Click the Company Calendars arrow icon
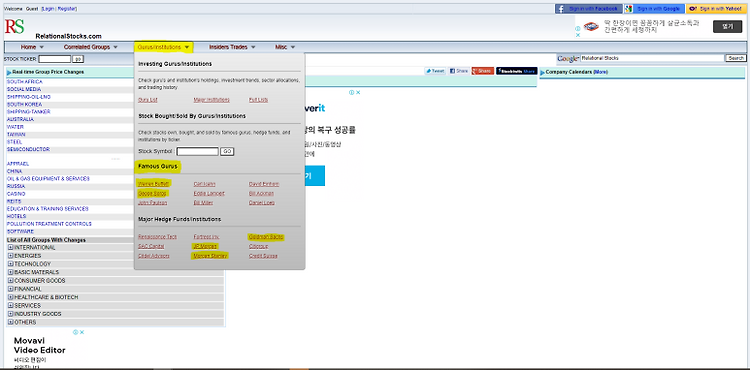 pyautogui.click(x=542, y=72)
